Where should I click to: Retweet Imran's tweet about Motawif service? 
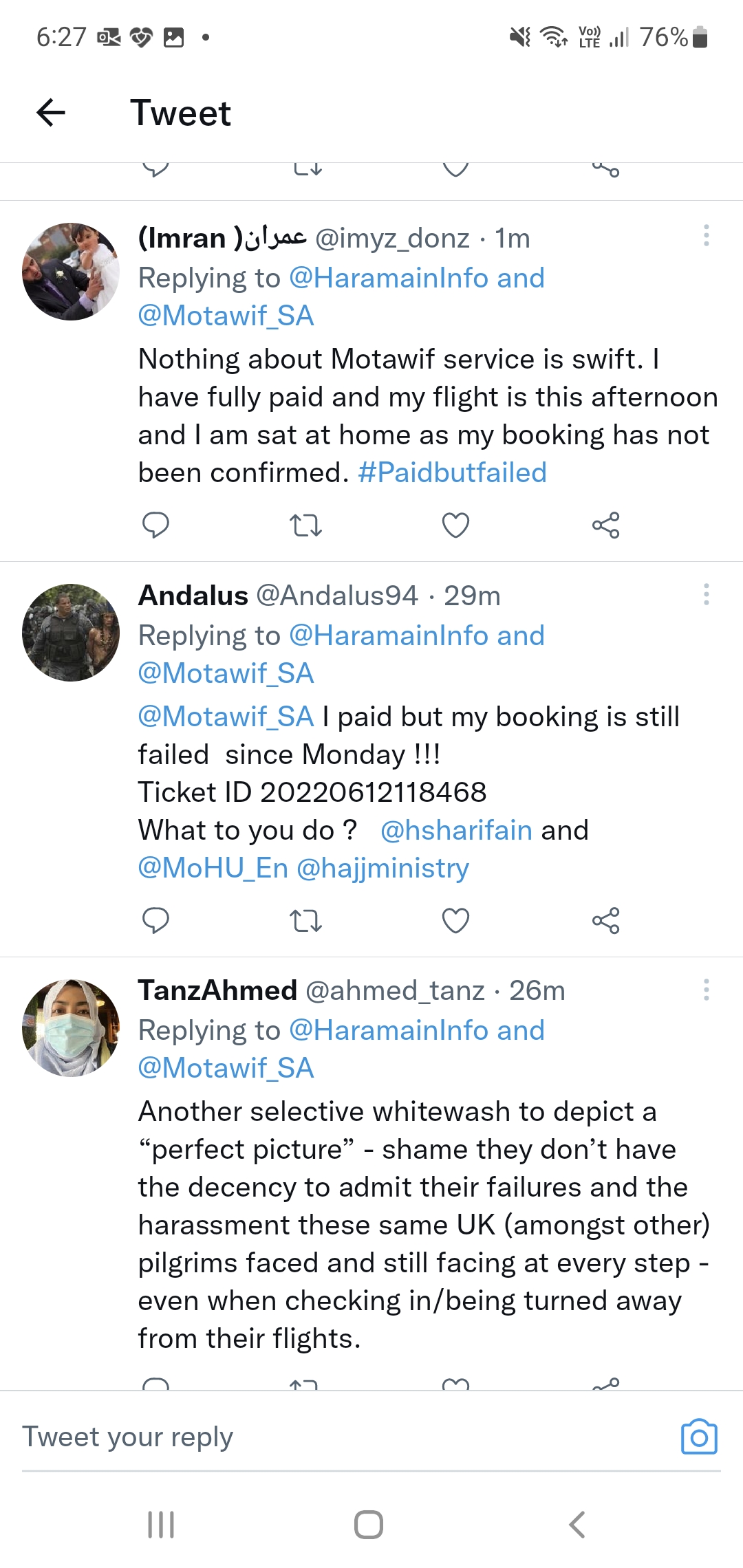pos(305,525)
